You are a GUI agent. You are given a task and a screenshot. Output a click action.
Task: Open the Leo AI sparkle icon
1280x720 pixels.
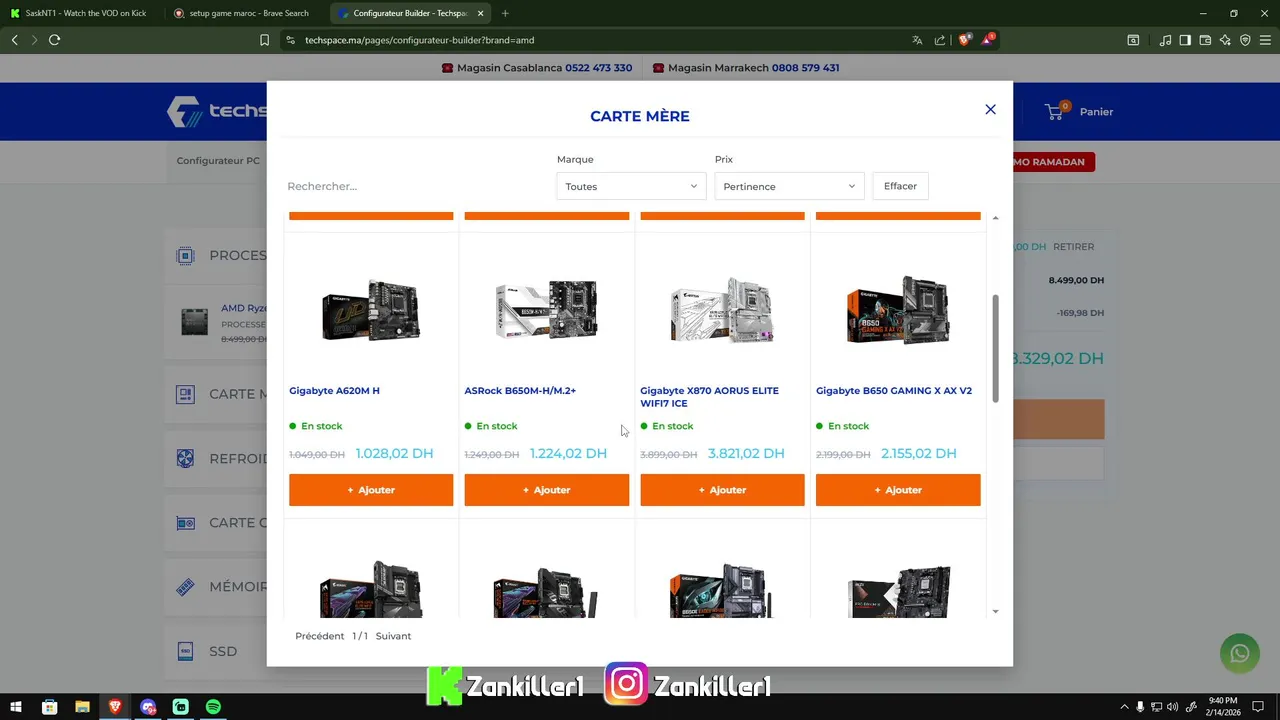click(1225, 40)
